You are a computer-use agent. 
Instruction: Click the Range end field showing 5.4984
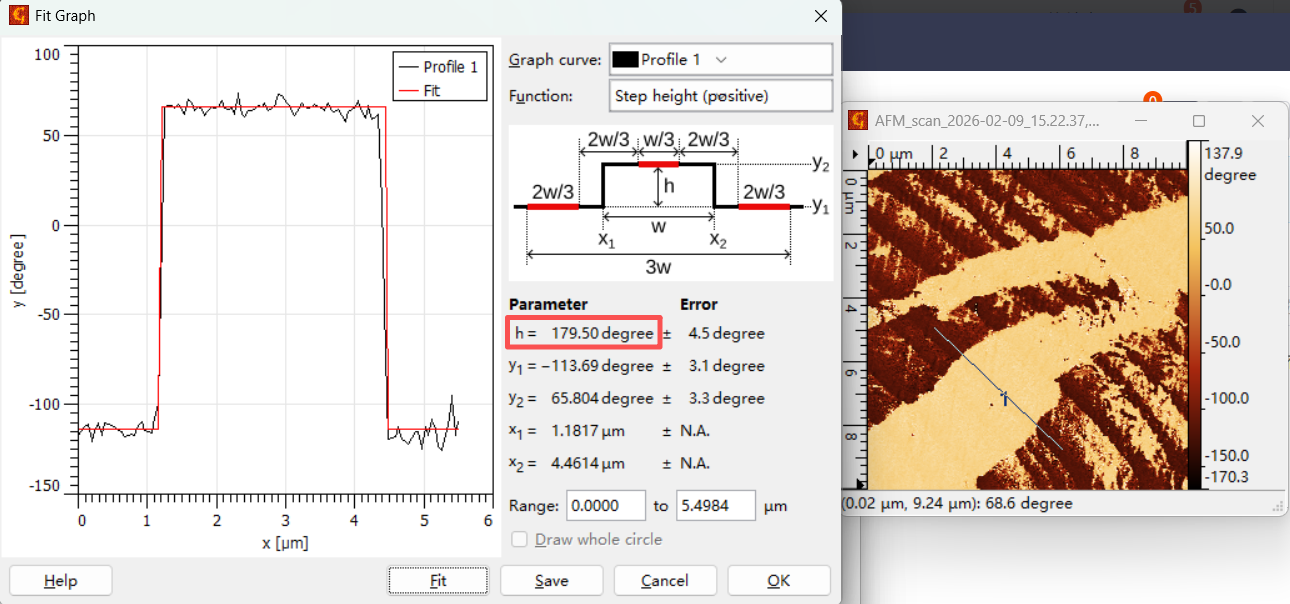(x=715, y=506)
